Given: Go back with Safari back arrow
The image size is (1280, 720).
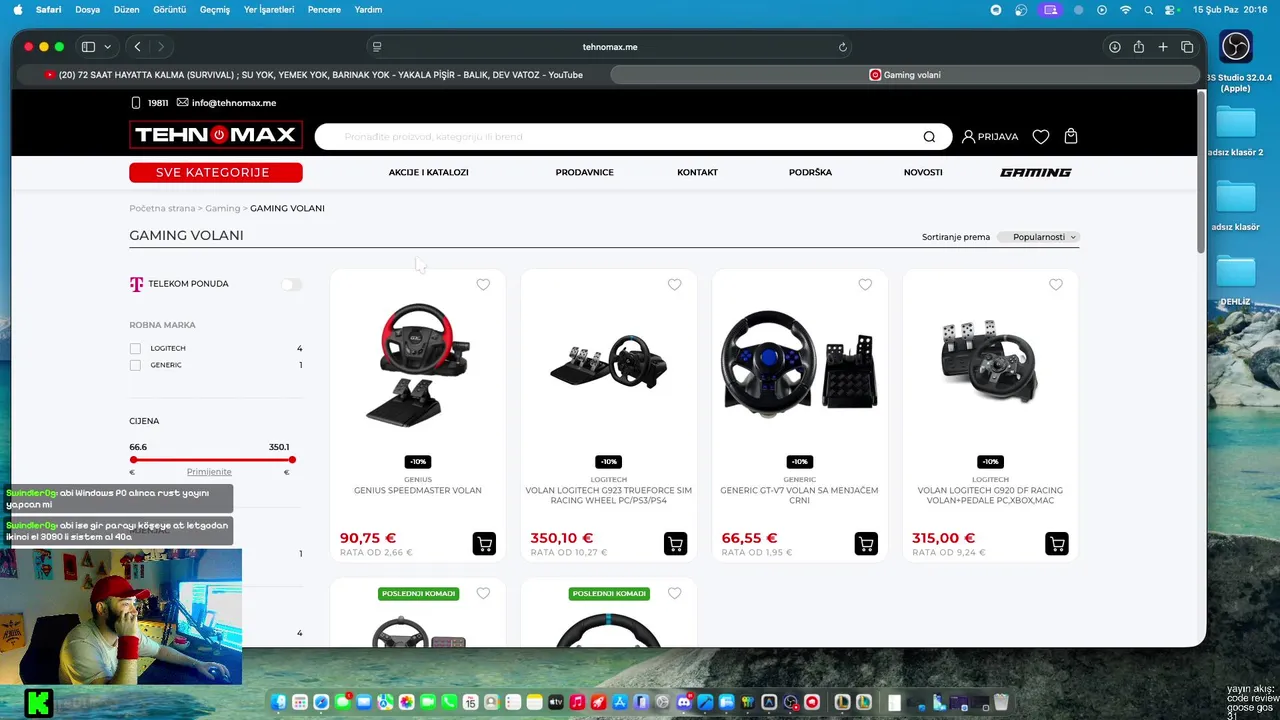Looking at the screenshot, I should pyautogui.click(x=137, y=47).
